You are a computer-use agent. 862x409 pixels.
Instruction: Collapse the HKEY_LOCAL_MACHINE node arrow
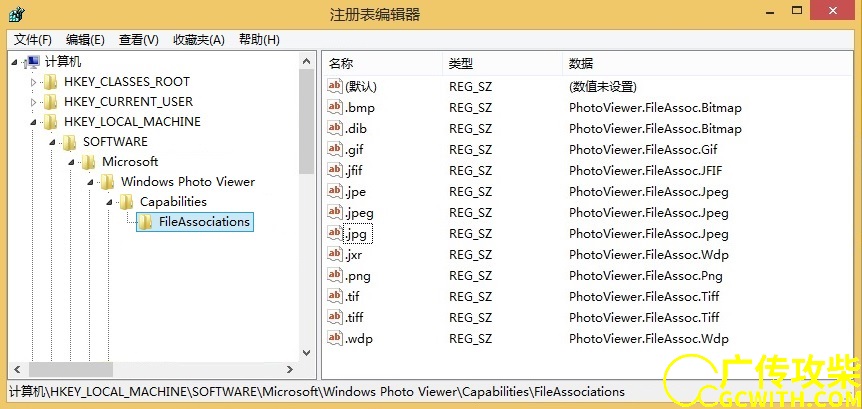coord(34,122)
